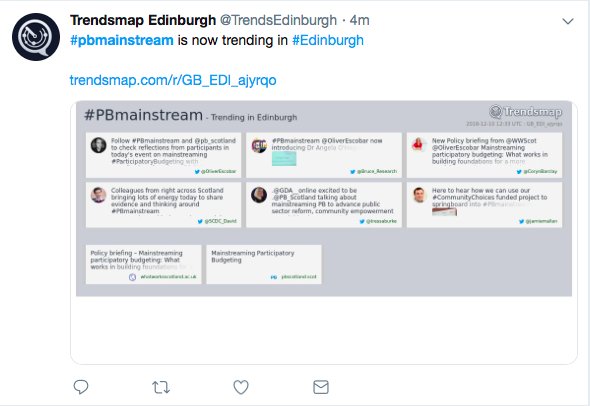Click the Colleagues from right across Scotland card
590x406 pixels.
coord(163,205)
